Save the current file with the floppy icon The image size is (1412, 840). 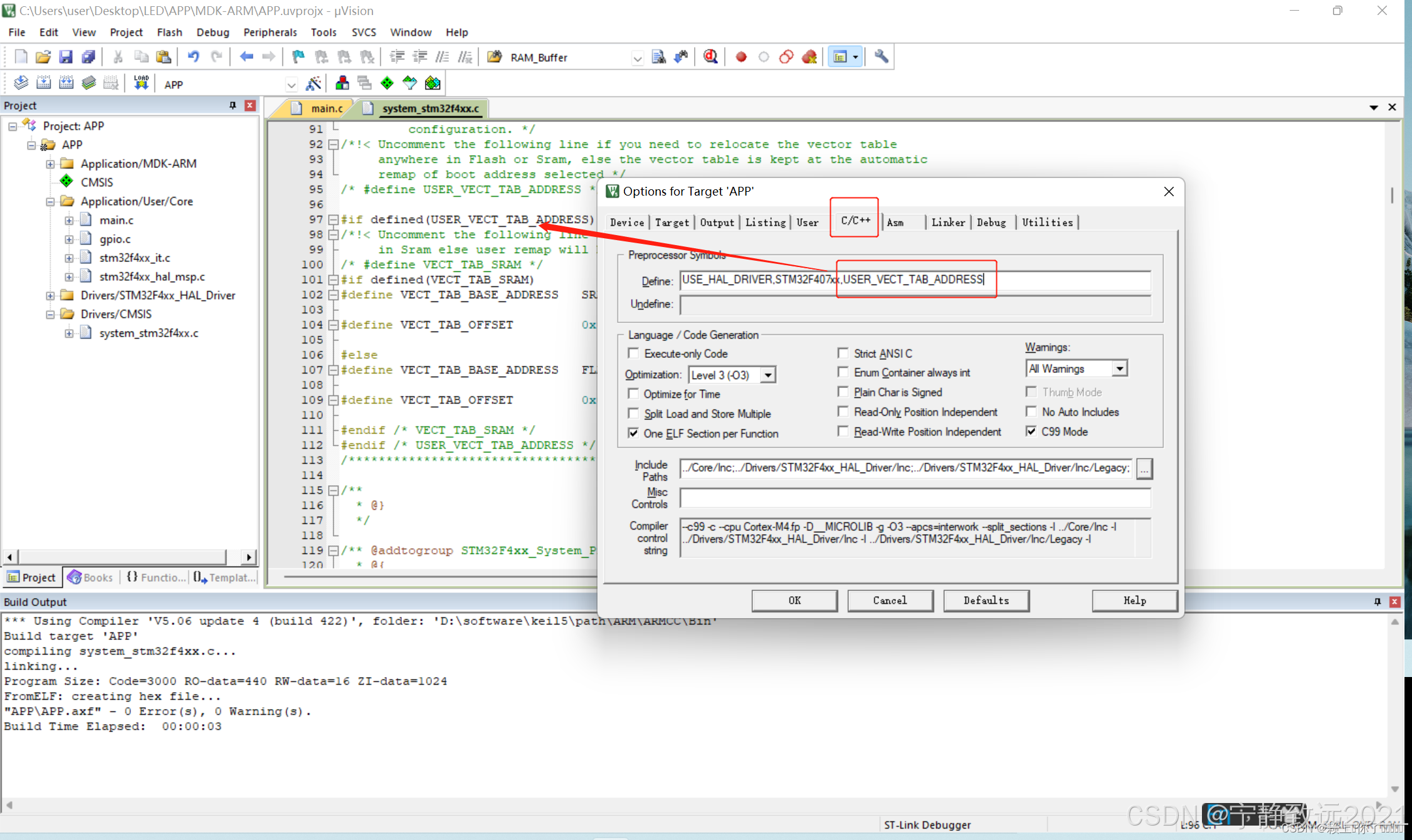pos(66,57)
